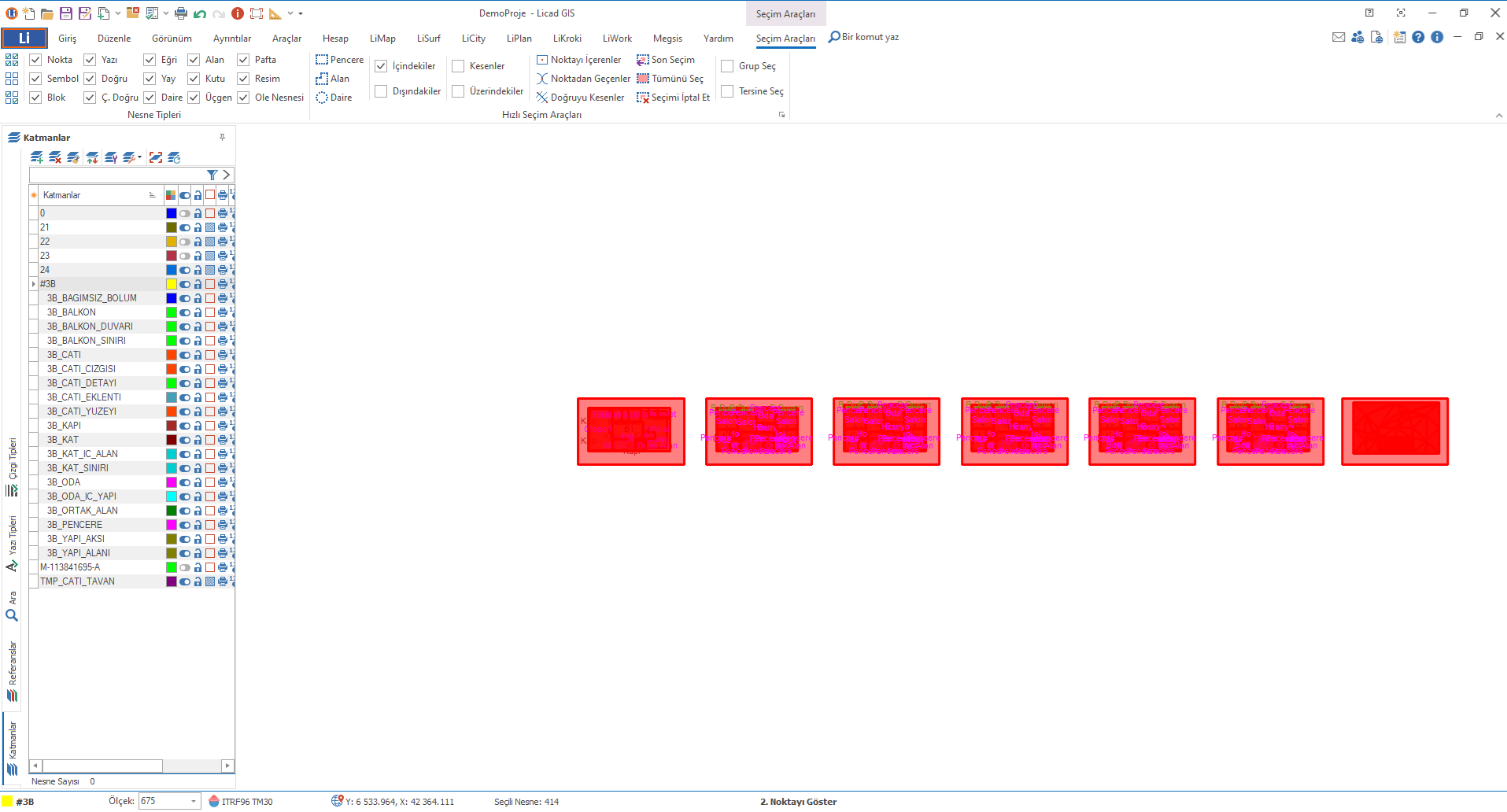The image size is (1507, 812).
Task: Open dropdown arrow beside copy-document icon
Action: [x=118, y=13]
